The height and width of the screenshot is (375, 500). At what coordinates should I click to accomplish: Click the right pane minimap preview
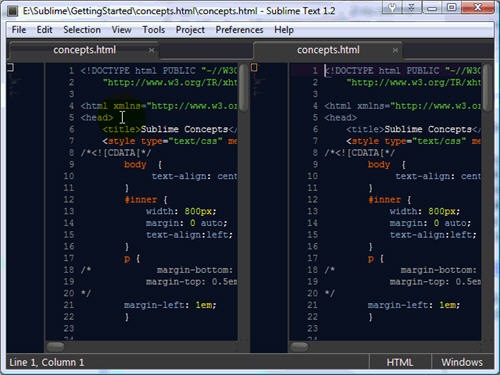click(269, 207)
